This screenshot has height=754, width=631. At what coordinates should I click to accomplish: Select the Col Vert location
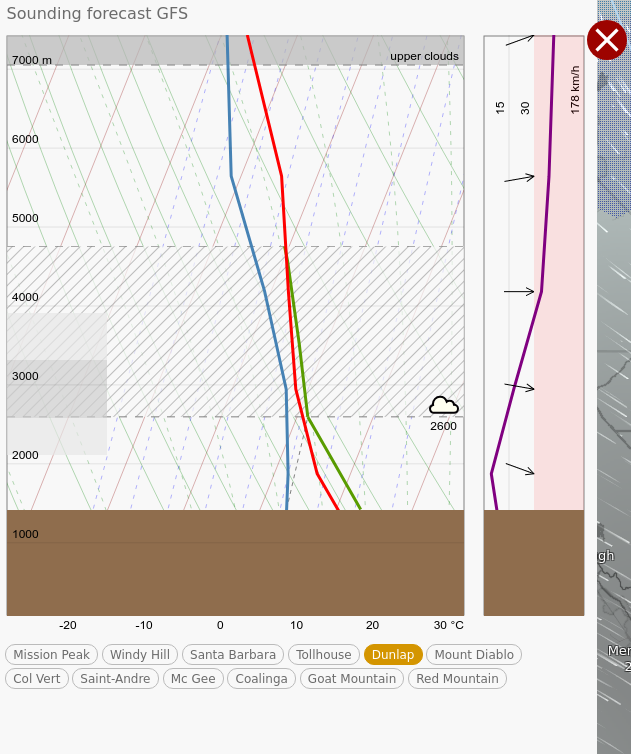(x=37, y=679)
